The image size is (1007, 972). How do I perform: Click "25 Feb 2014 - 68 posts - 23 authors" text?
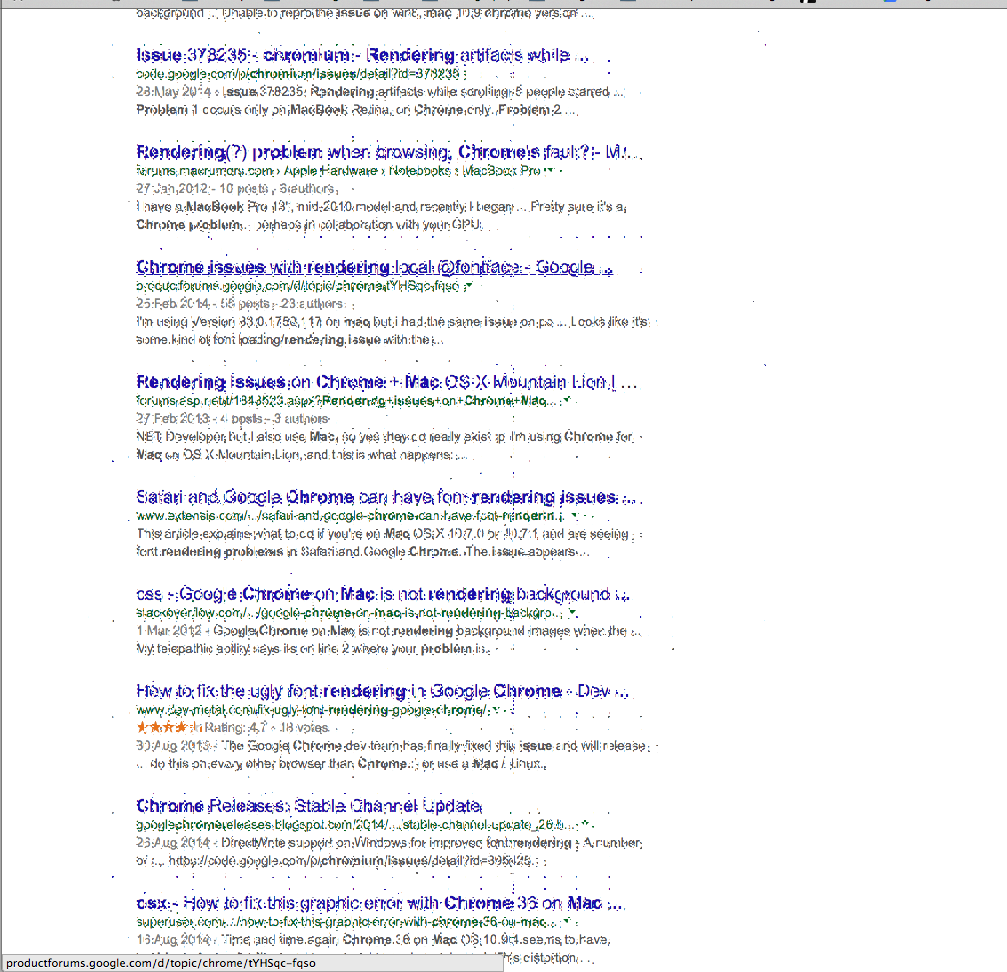pyautogui.click(x=241, y=304)
